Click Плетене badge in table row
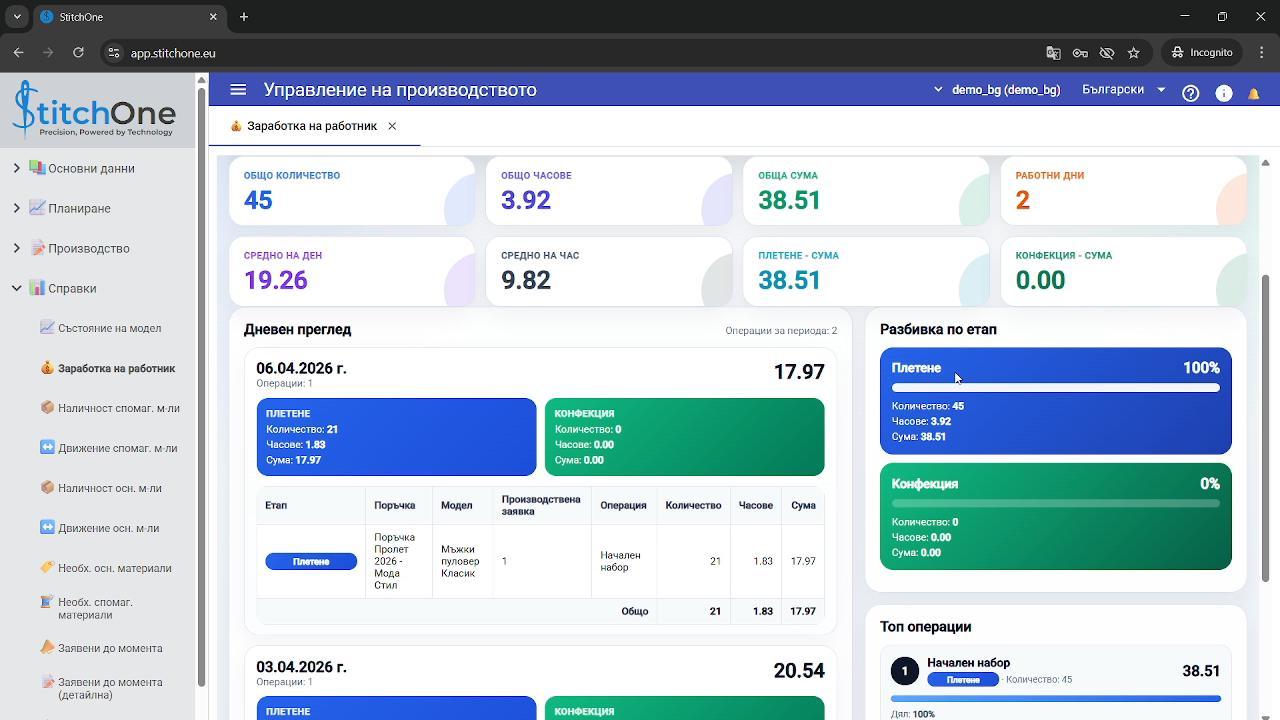The image size is (1280, 720). click(311, 562)
